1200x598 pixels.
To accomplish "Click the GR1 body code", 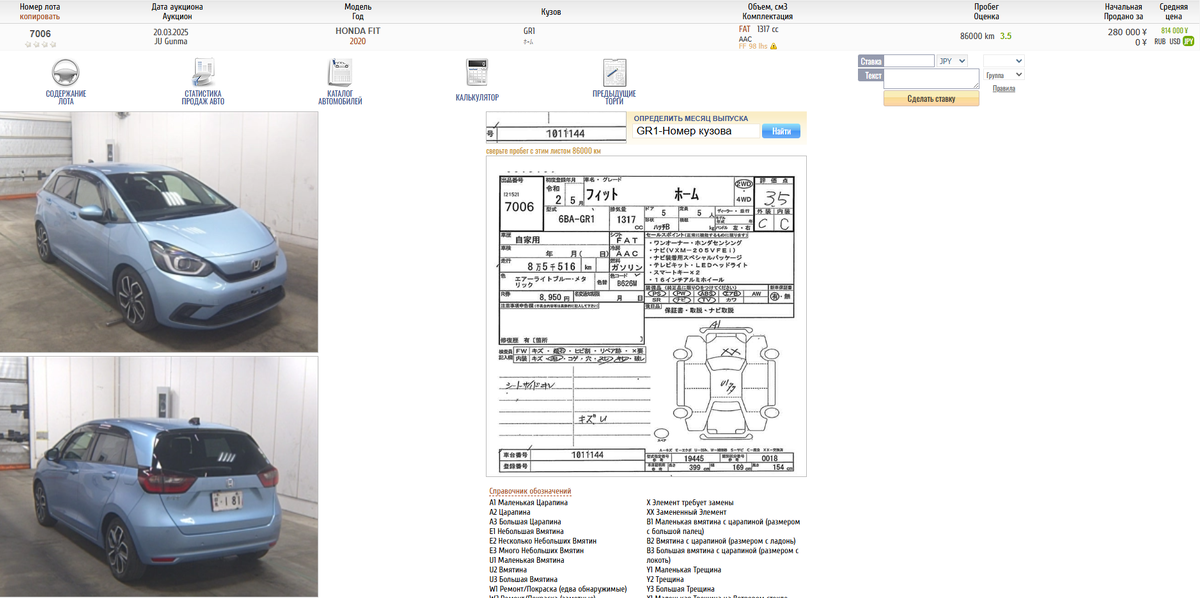I will point(529,32).
